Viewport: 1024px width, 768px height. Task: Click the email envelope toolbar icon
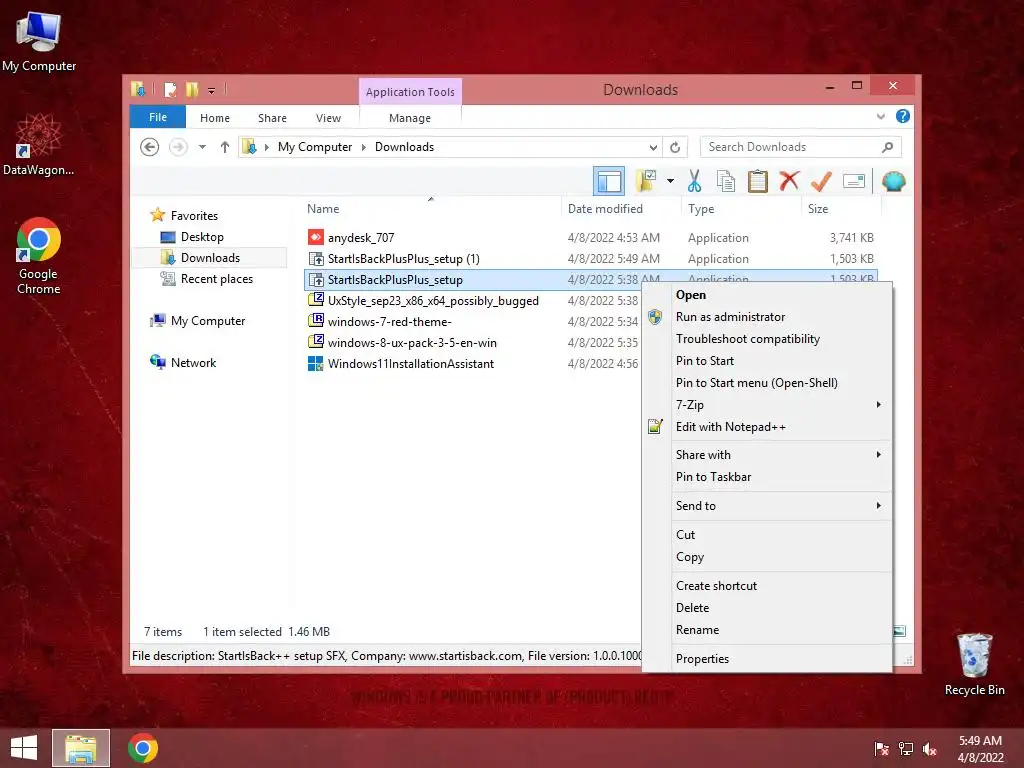854,182
